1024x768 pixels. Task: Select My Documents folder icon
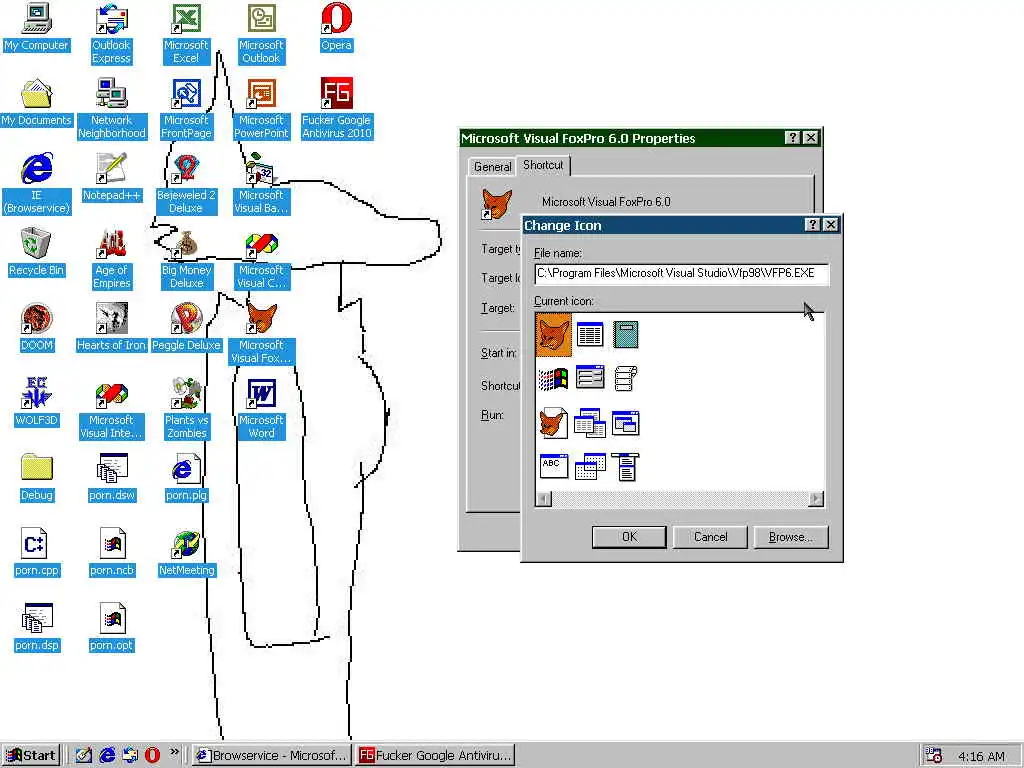coord(36,103)
